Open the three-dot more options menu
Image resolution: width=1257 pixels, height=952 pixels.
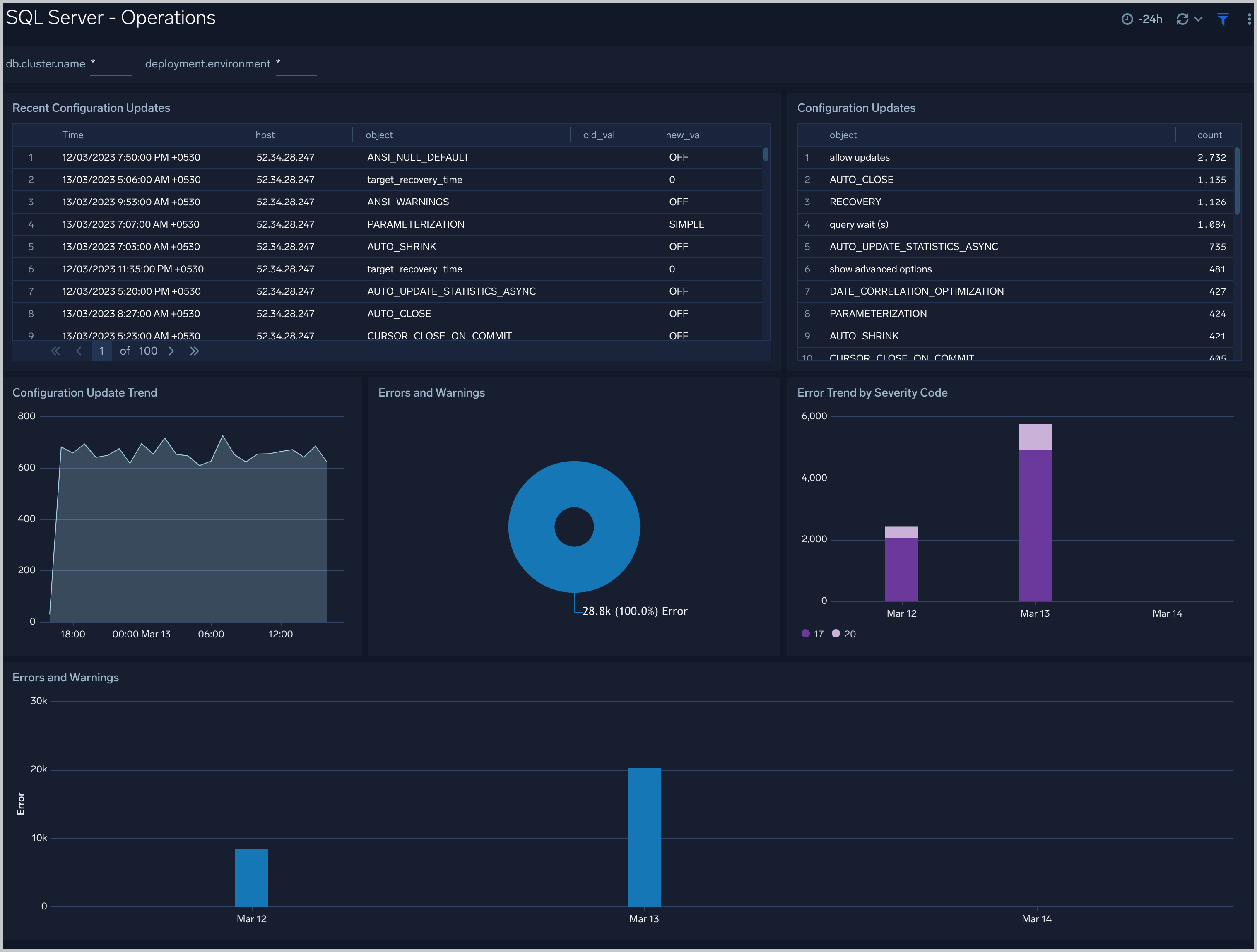(1248, 19)
